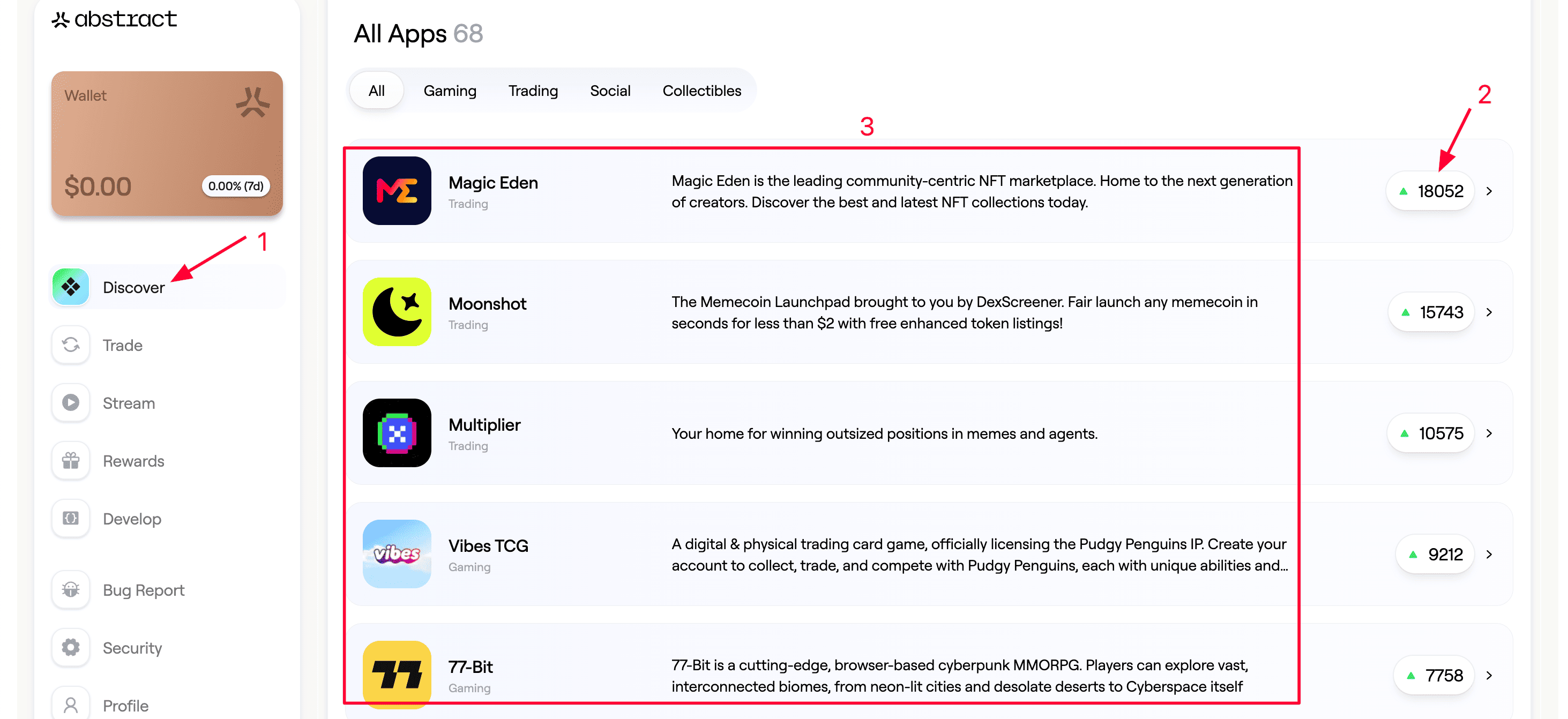The width and height of the screenshot is (1568, 719).
Task: Expand Magic Eden row chevron
Action: click(x=1489, y=192)
